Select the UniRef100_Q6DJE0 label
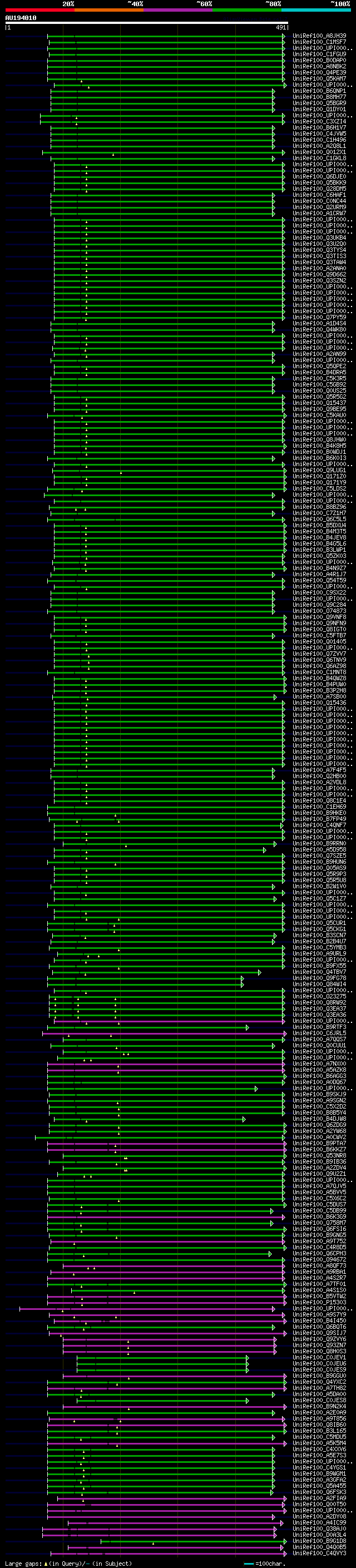The image size is (356, 1568). click(319, 176)
